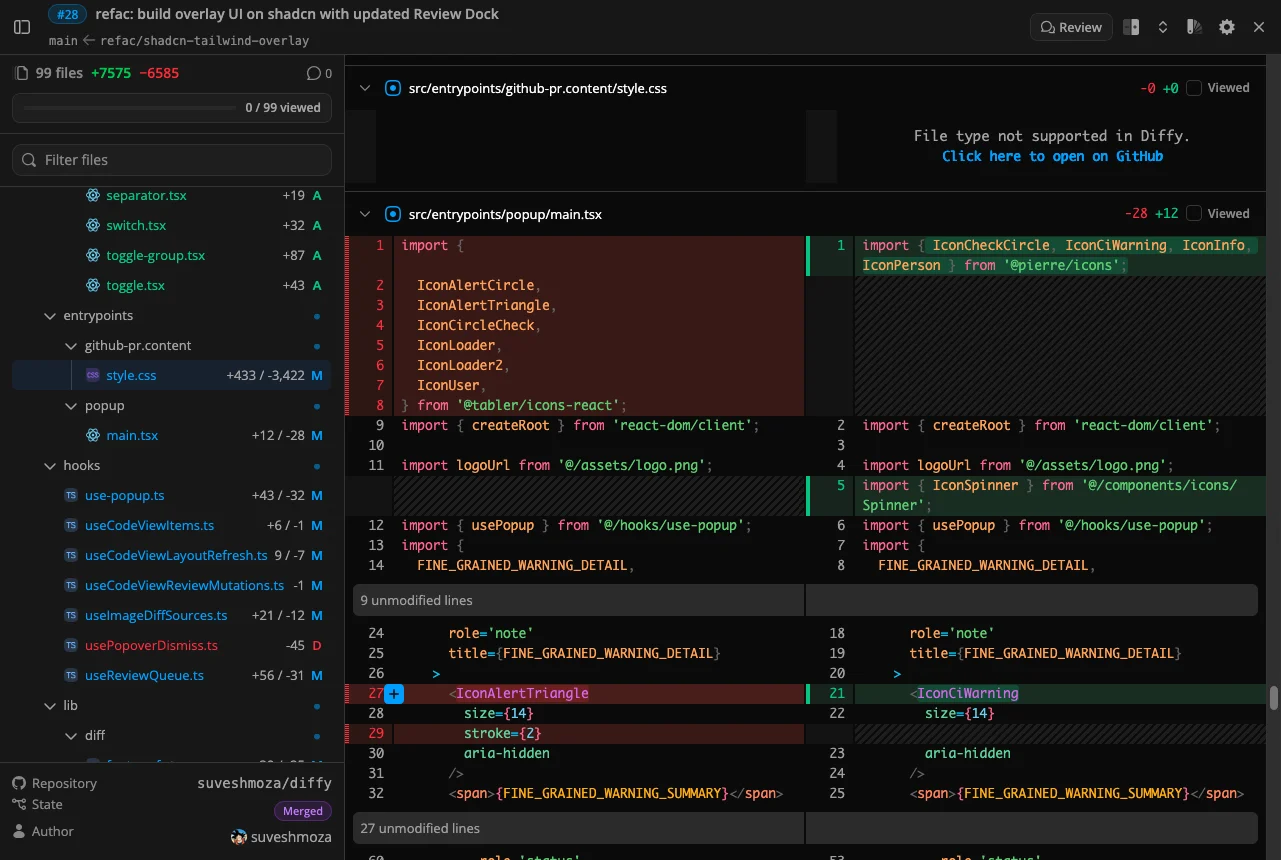Select toggle.tsx in the file tree

click(x=136, y=285)
